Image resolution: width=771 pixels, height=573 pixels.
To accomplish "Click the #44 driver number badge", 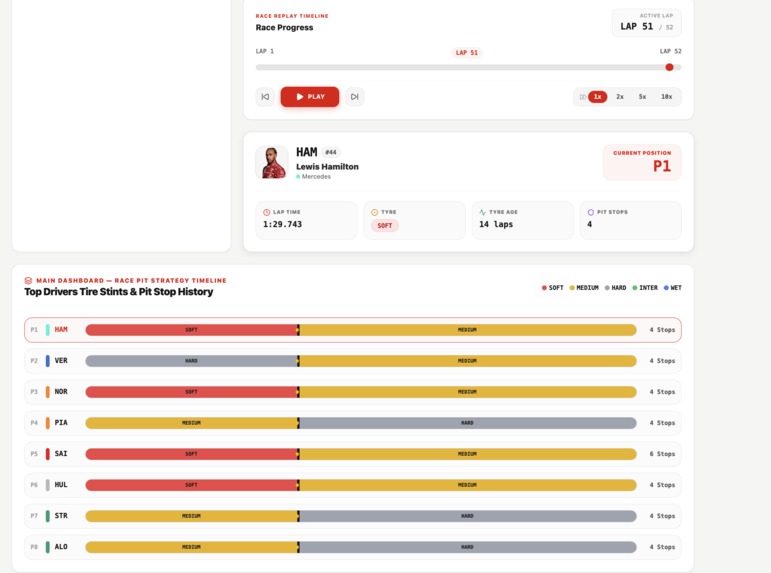I will [x=331, y=152].
